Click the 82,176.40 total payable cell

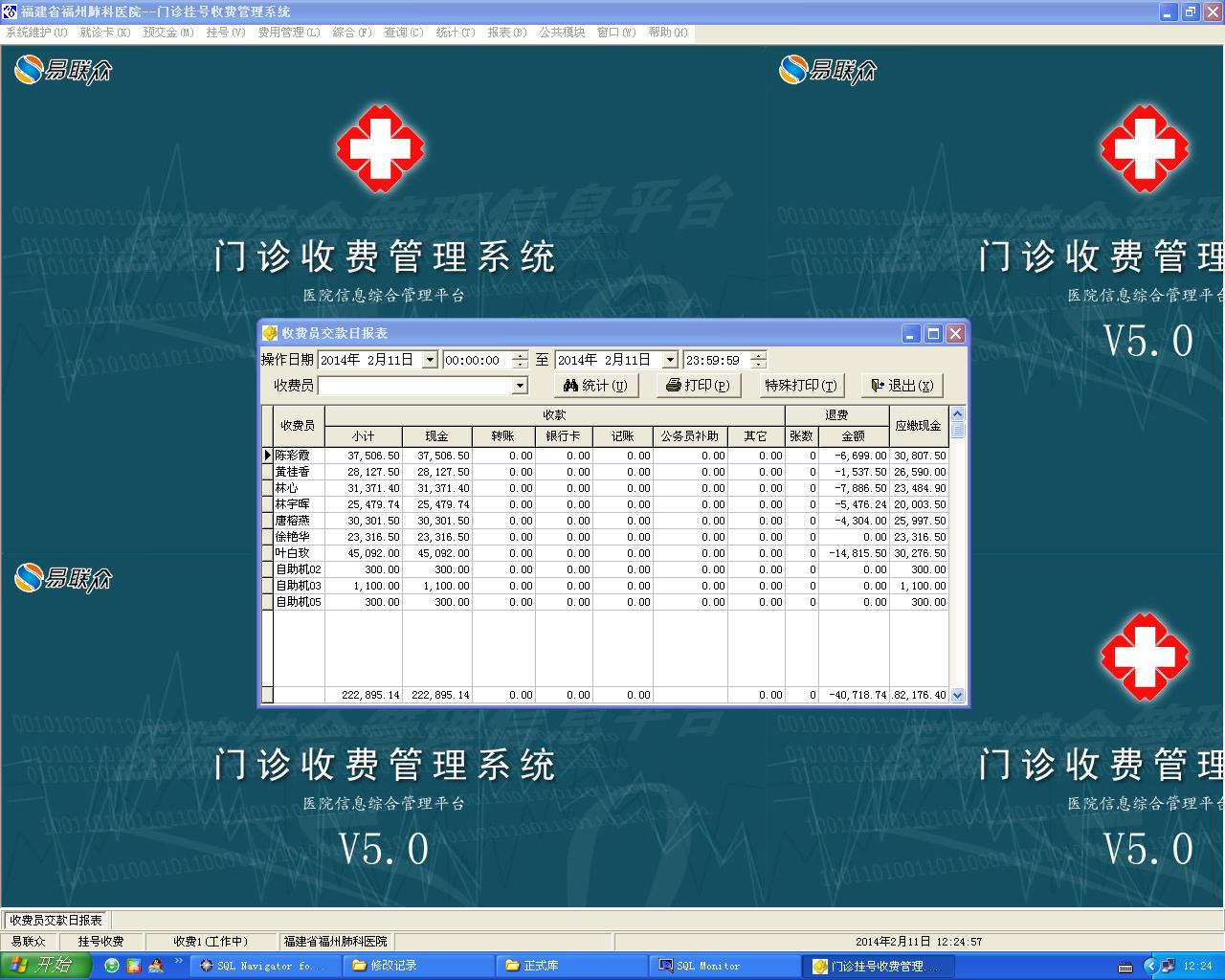[919, 696]
